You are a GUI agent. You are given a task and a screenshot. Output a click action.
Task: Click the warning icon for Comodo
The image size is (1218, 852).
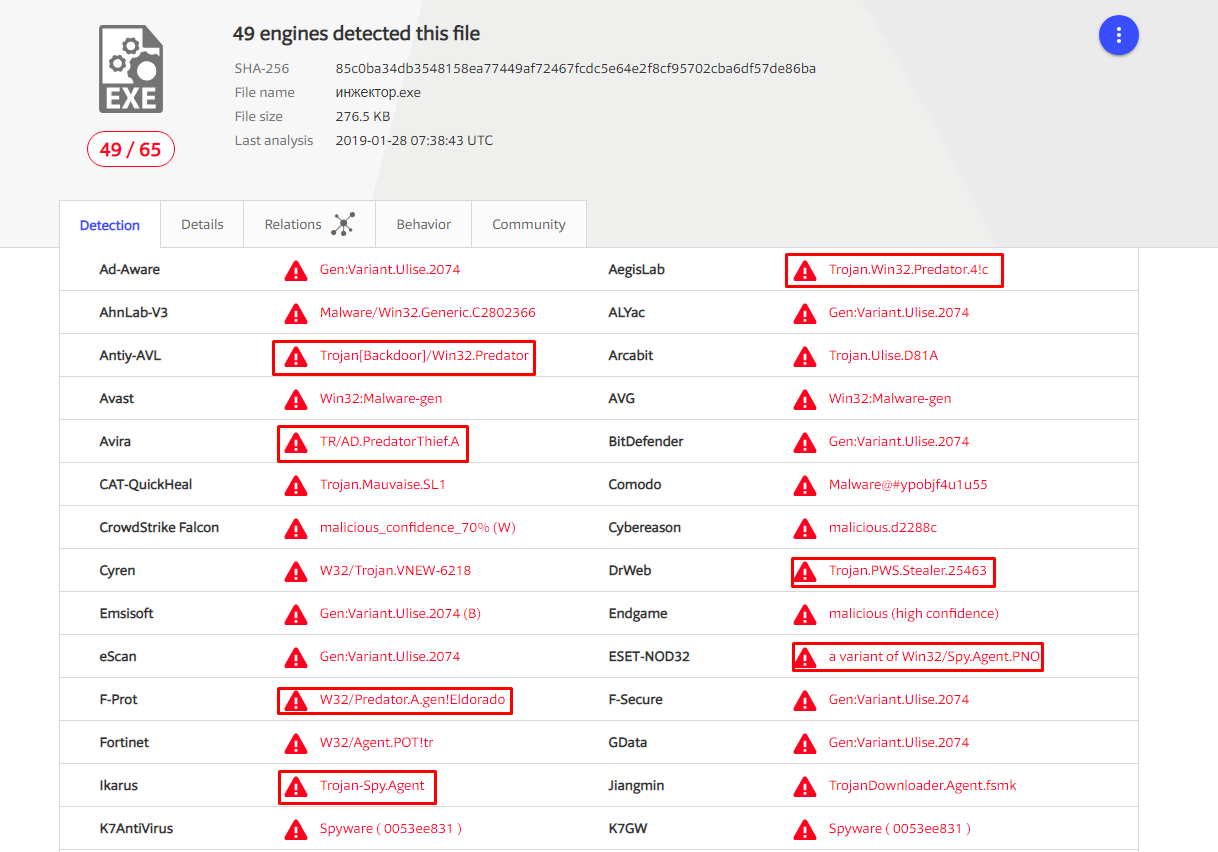(804, 485)
